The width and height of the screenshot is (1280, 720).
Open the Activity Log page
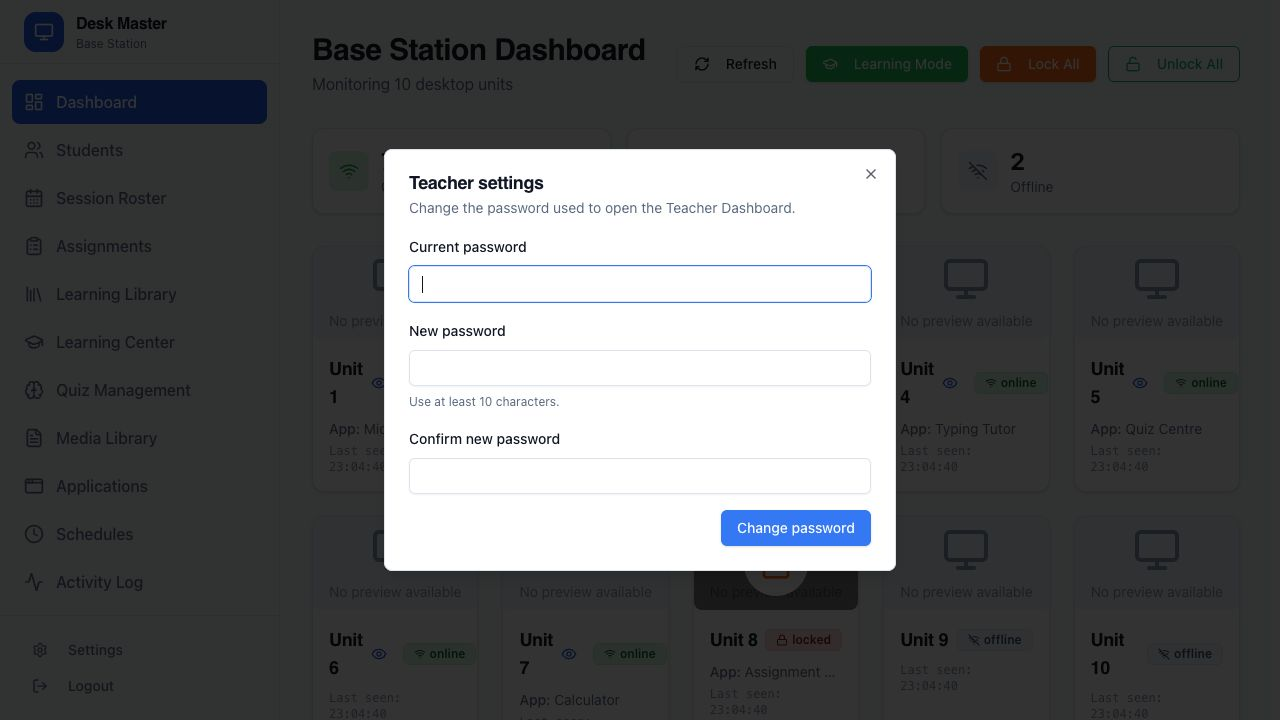point(139,582)
